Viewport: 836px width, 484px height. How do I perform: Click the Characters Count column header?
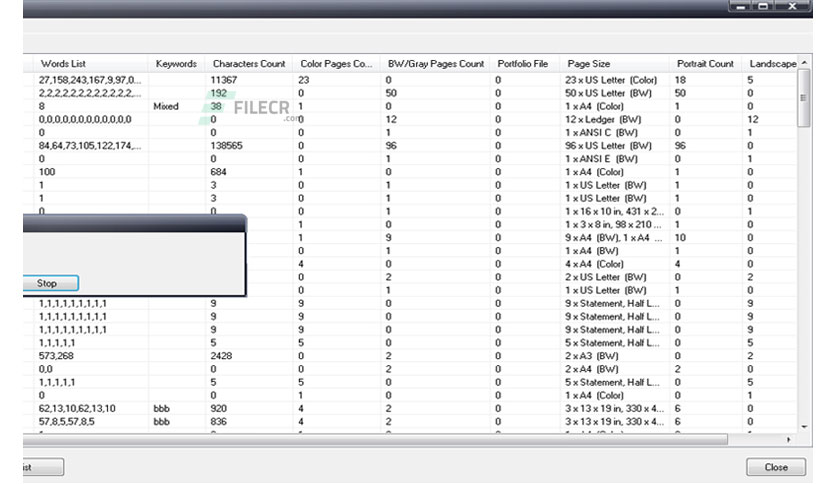pyautogui.click(x=249, y=63)
